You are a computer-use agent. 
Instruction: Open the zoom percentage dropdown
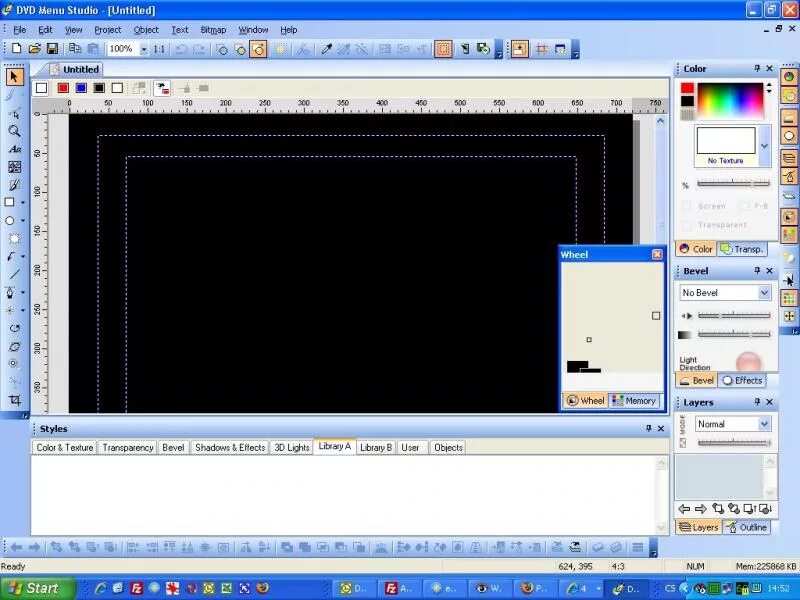pos(144,49)
